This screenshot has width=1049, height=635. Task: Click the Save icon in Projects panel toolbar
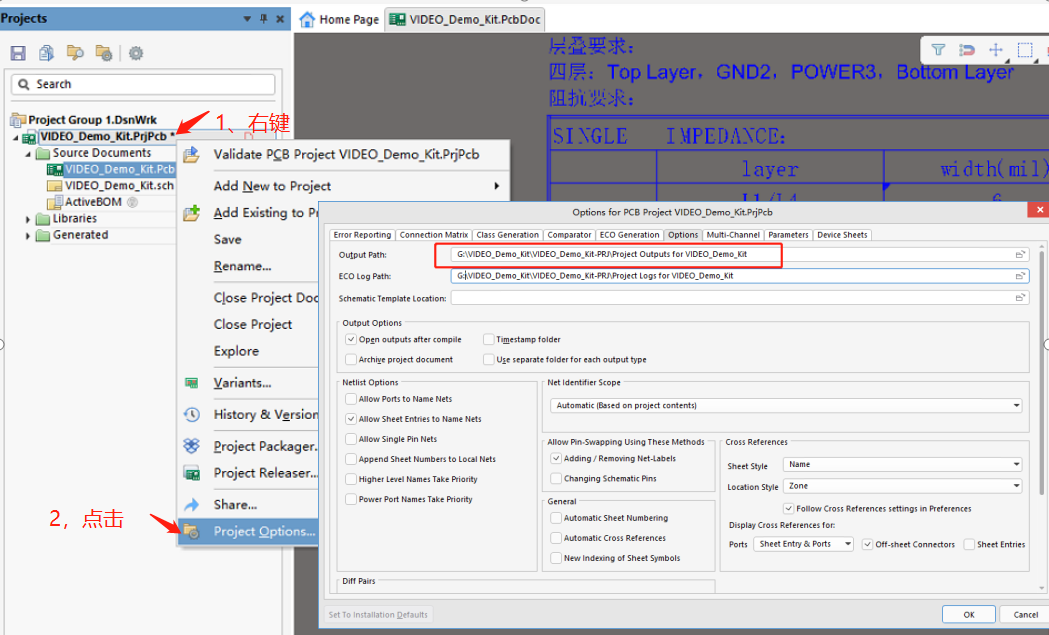pyautogui.click(x=18, y=53)
